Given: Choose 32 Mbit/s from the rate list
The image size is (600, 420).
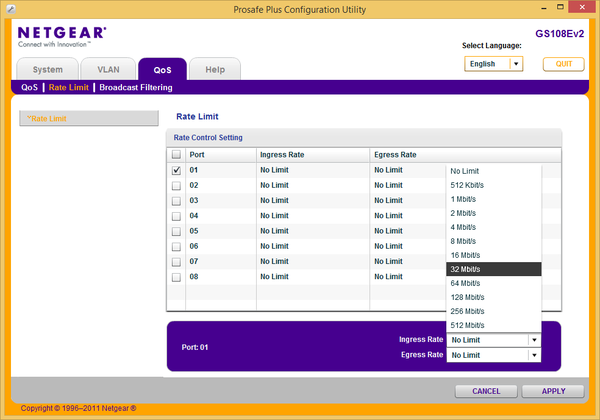Looking at the screenshot, I should (x=493, y=270).
